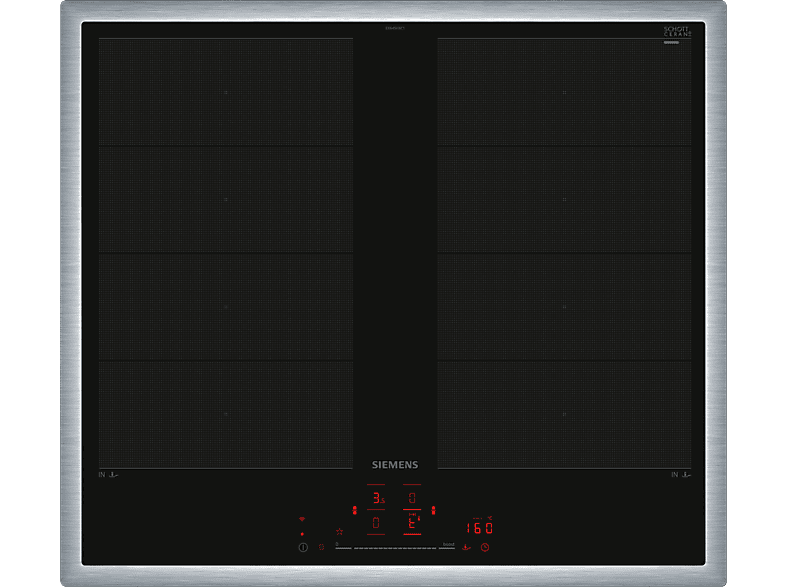Select the rear left zone showing 3.5
The image size is (786, 587).
point(378,498)
